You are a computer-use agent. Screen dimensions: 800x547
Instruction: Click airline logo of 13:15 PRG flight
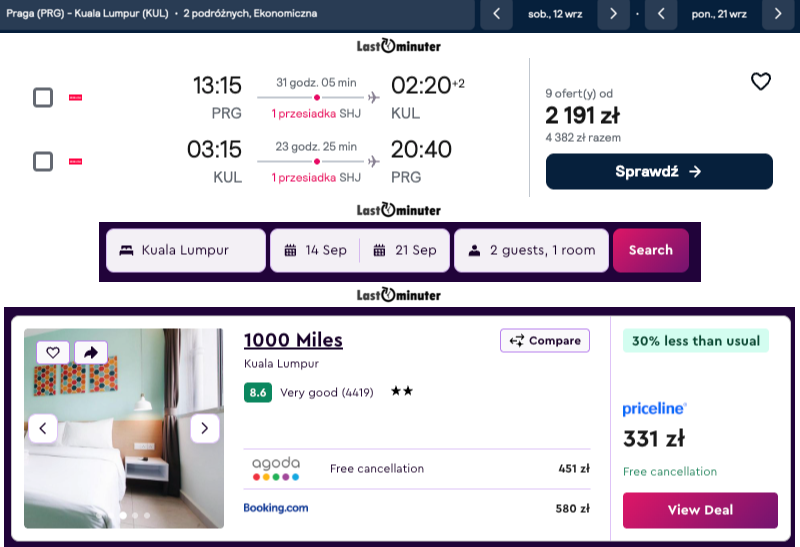[x=76, y=97]
